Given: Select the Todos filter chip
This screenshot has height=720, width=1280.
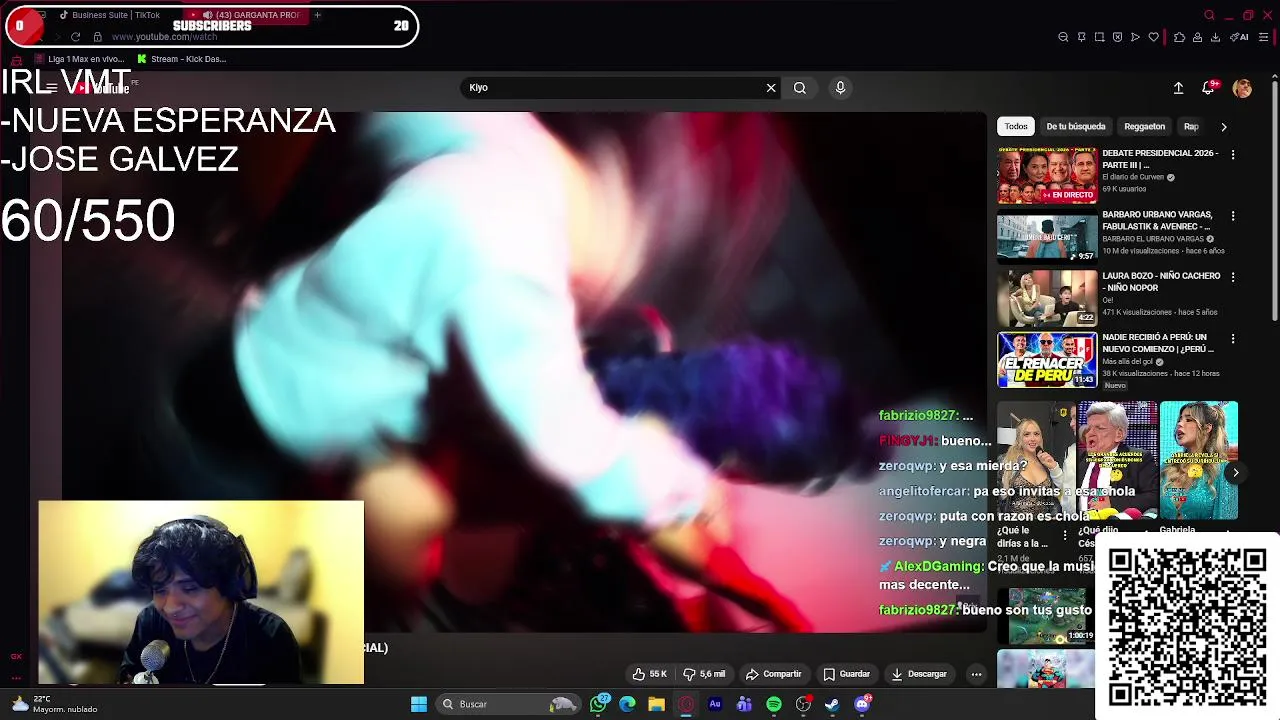Looking at the screenshot, I should pos(1016,127).
